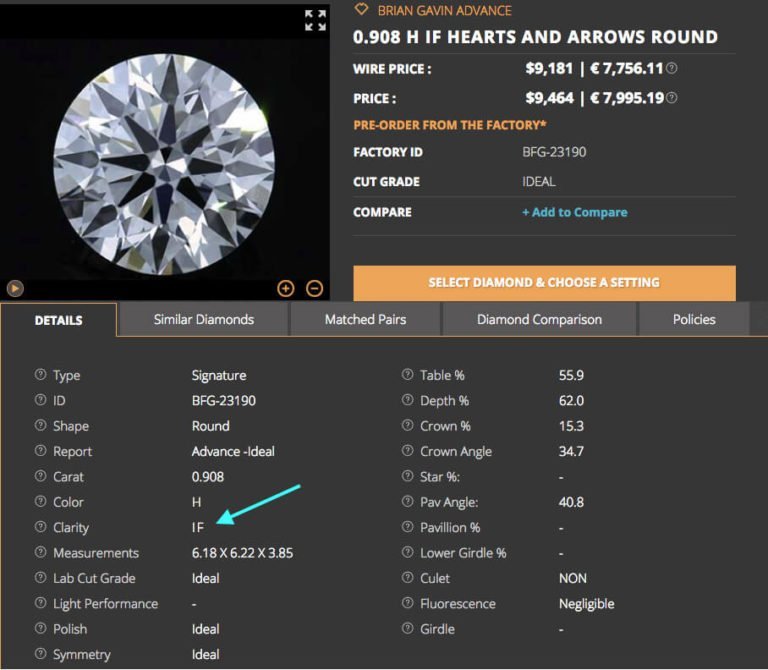This screenshot has width=768, height=670.
Task: Click crown percentage value 15.3
Action: [571, 426]
